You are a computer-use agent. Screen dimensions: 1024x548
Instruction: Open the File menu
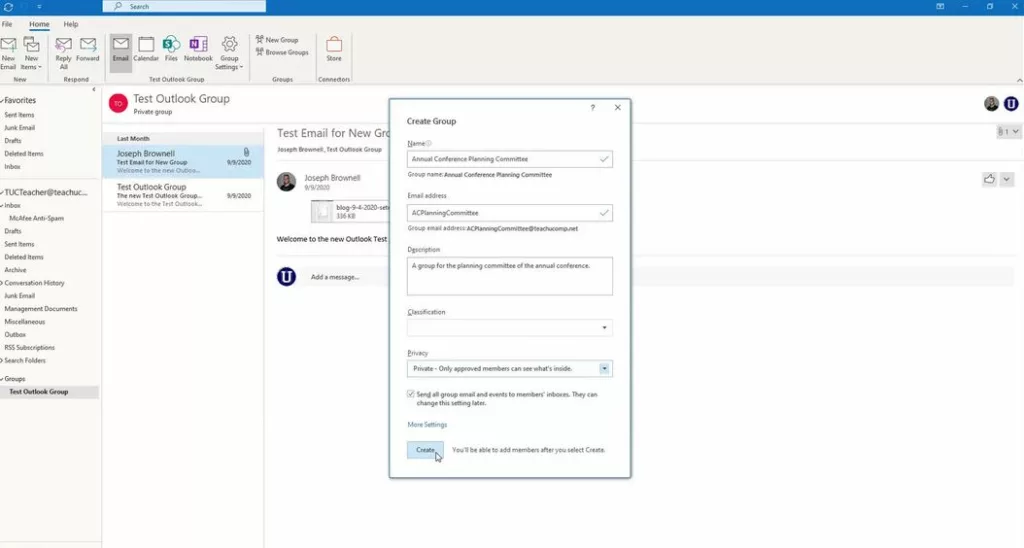(x=7, y=24)
